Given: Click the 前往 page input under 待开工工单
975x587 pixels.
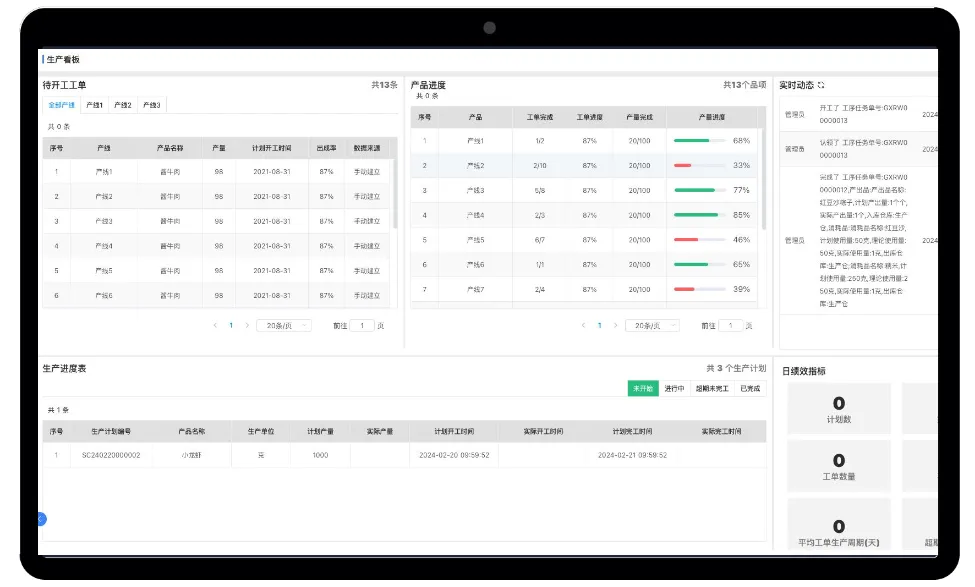Looking at the screenshot, I should pyautogui.click(x=362, y=325).
